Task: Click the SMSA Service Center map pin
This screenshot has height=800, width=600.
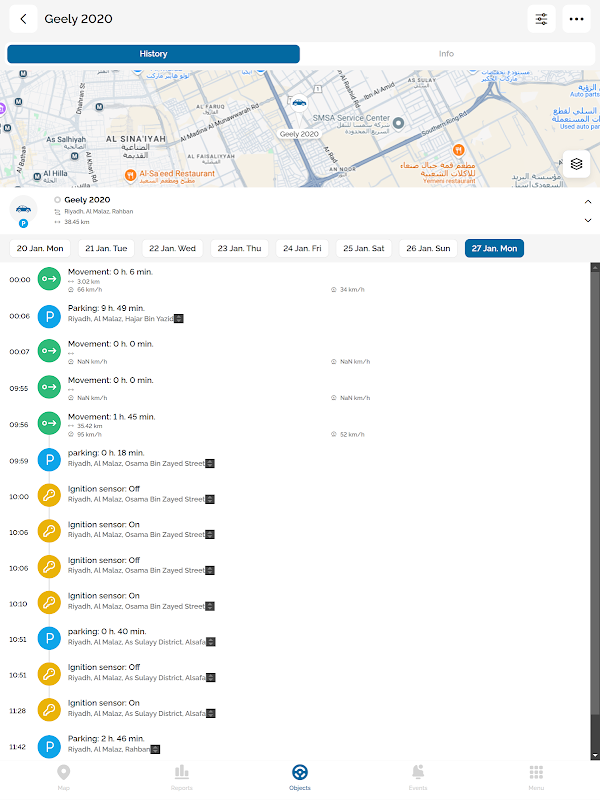Action: (x=399, y=122)
